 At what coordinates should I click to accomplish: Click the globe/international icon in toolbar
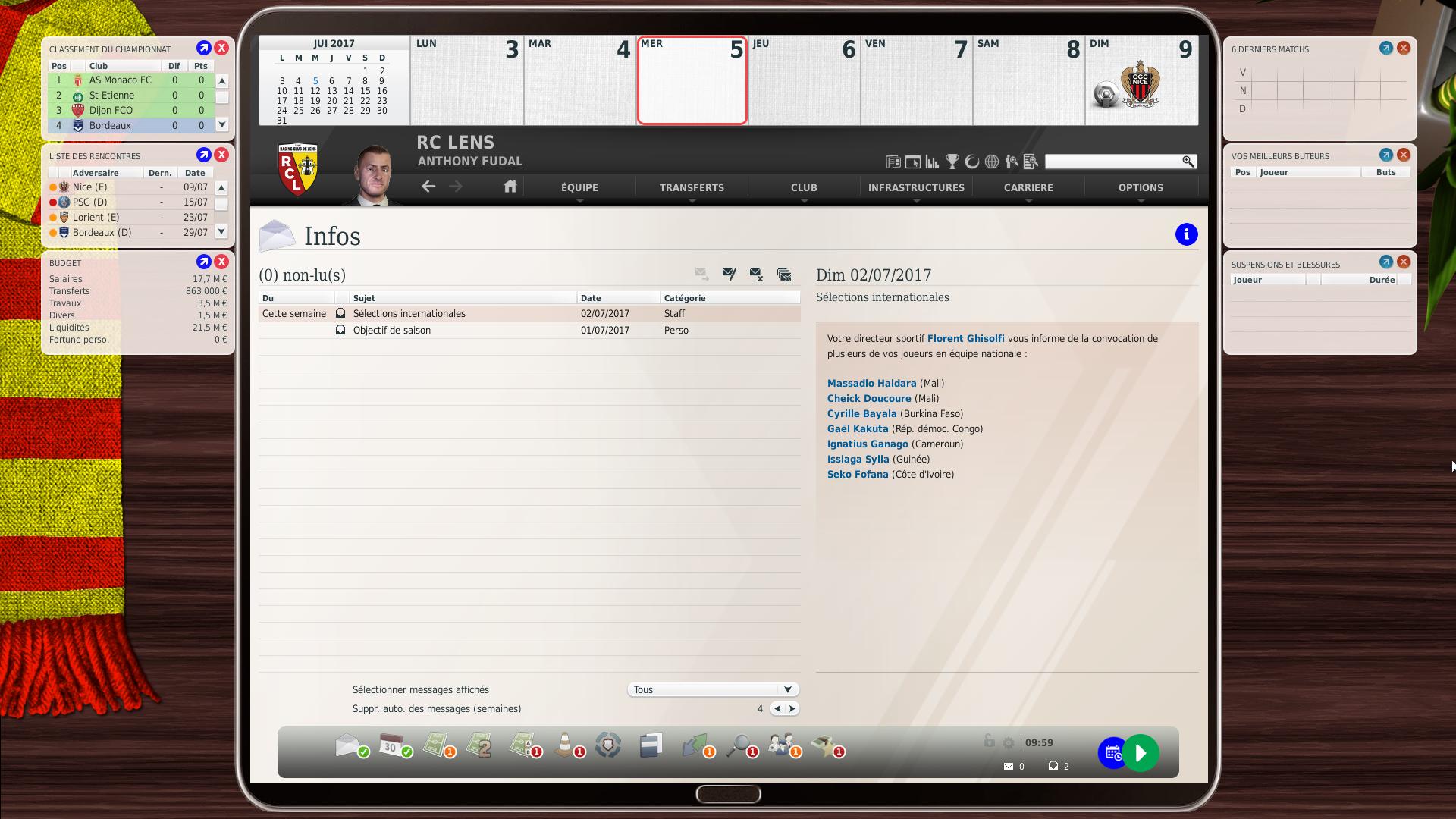pos(993,162)
